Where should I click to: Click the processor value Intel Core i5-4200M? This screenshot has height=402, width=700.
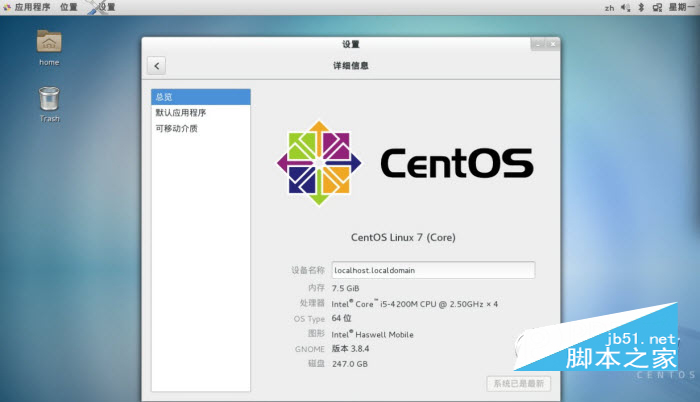(x=414, y=304)
